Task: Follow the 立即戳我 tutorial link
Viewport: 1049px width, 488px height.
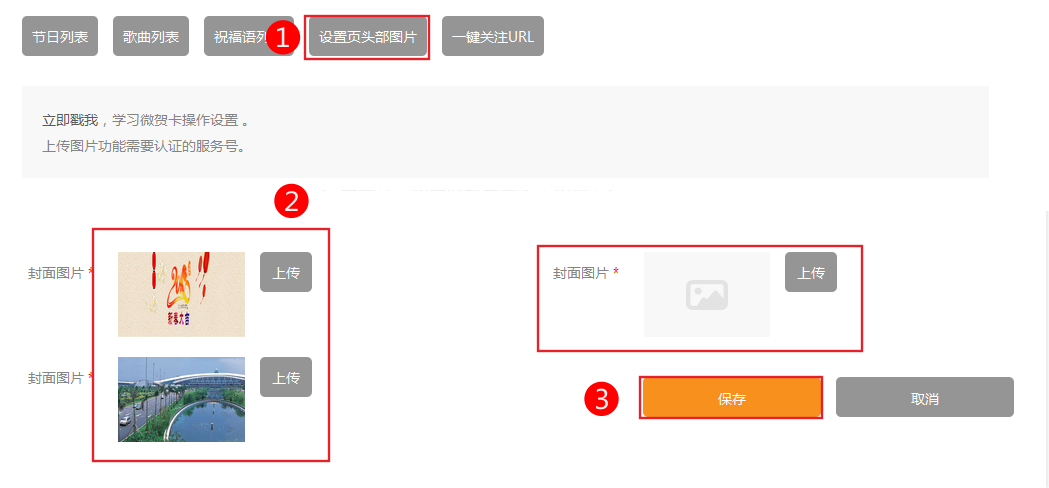Action: [x=70, y=120]
